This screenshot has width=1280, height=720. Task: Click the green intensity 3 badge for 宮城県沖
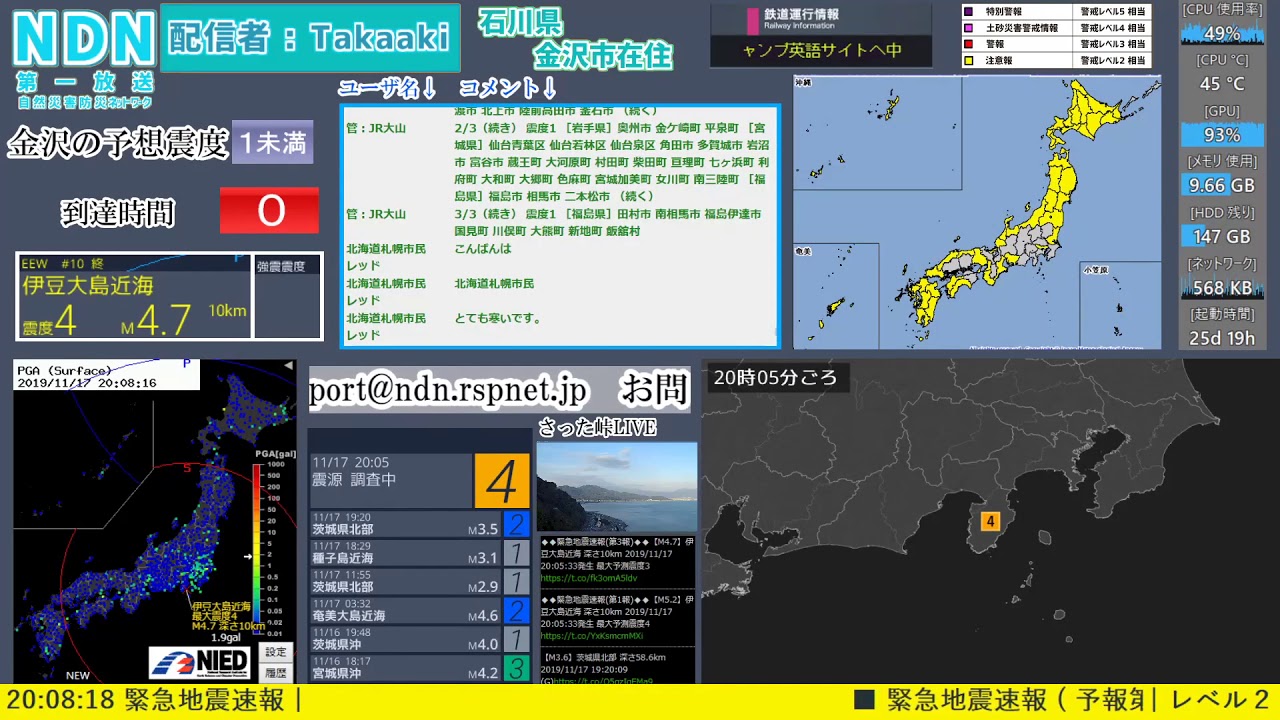pos(516,668)
